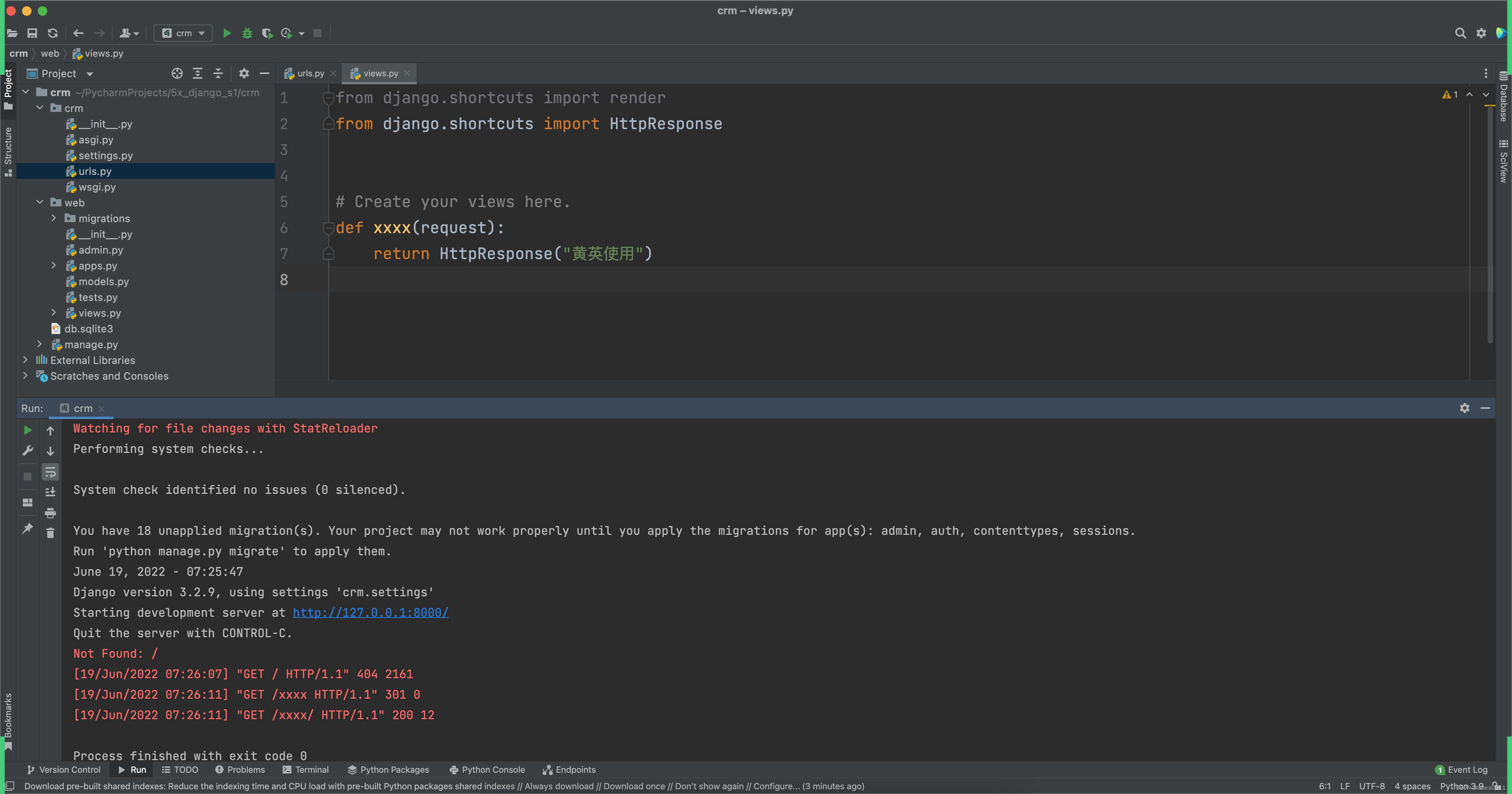Screen dimensions: 1512x794
Task: Expand manage.py node
Action: point(40,344)
